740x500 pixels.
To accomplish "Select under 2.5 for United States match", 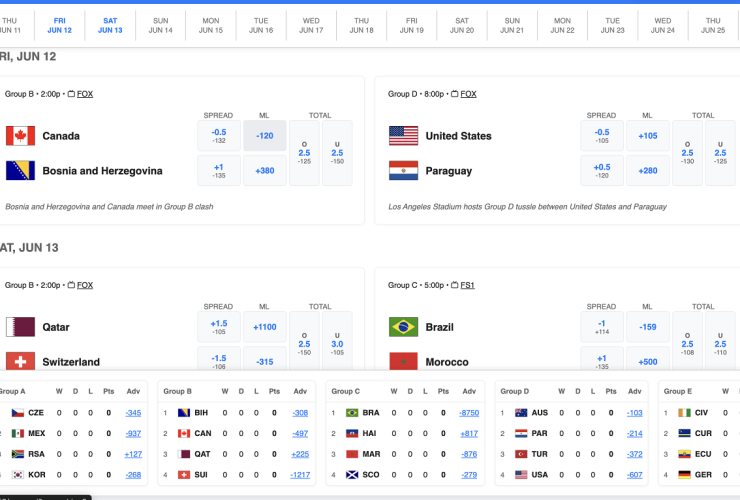I will pyautogui.click(x=720, y=153).
